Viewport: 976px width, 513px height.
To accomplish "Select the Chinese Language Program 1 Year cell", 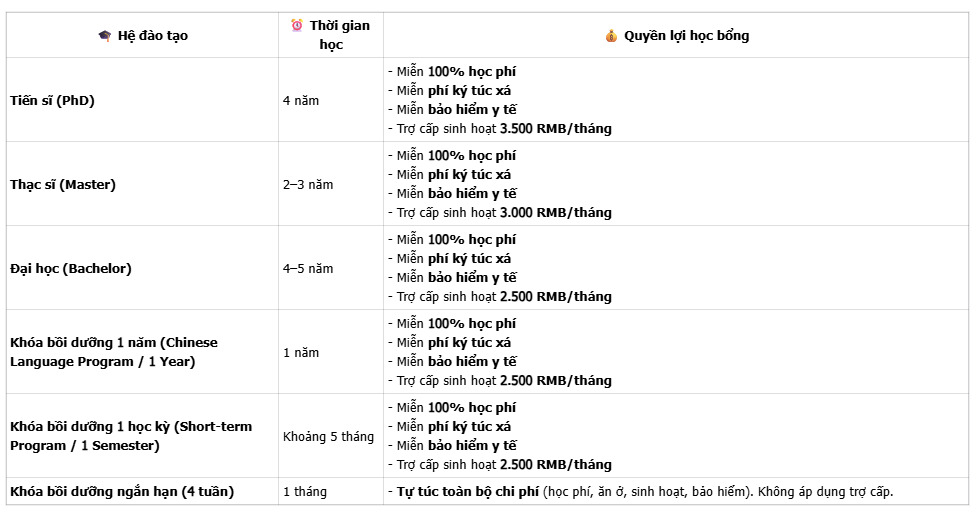I will (113, 352).
